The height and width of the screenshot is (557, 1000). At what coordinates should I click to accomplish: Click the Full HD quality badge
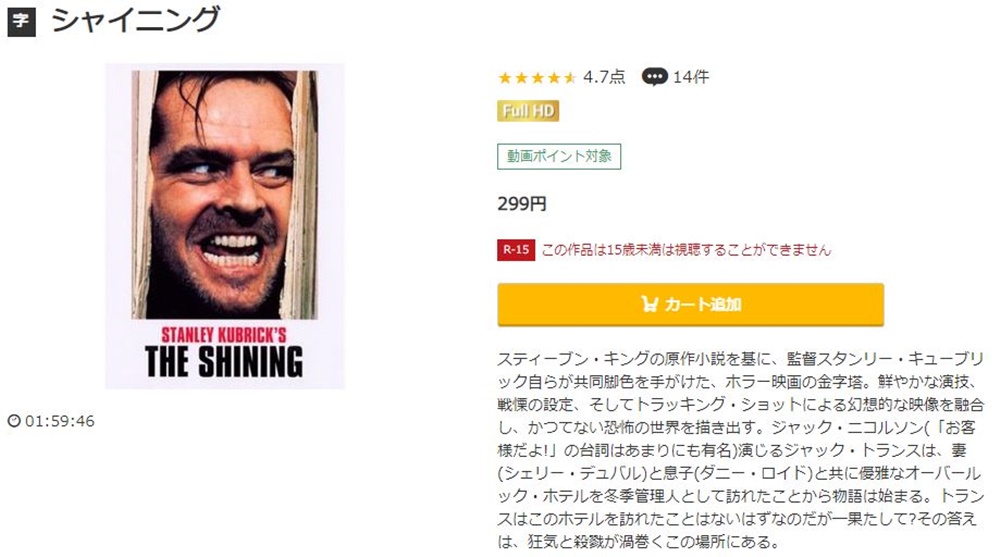(x=528, y=111)
